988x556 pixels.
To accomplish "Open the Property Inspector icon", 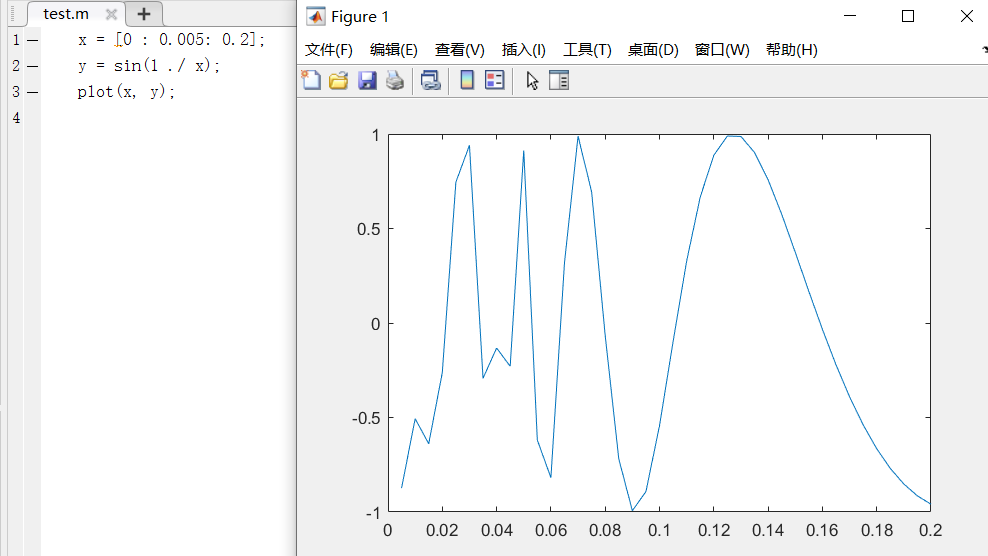I will tap(559, 80).
